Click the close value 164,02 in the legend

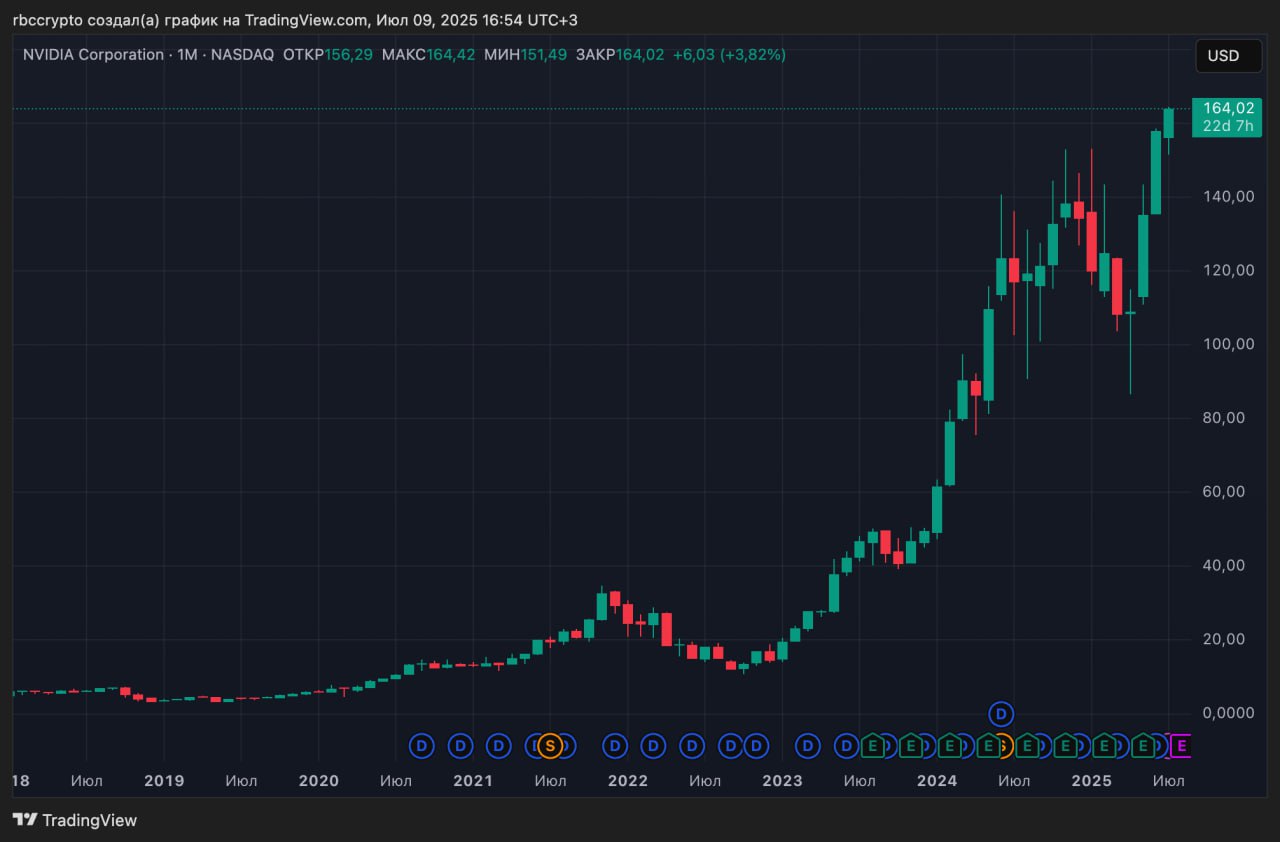pyautogui.click(x=640, y=54)
